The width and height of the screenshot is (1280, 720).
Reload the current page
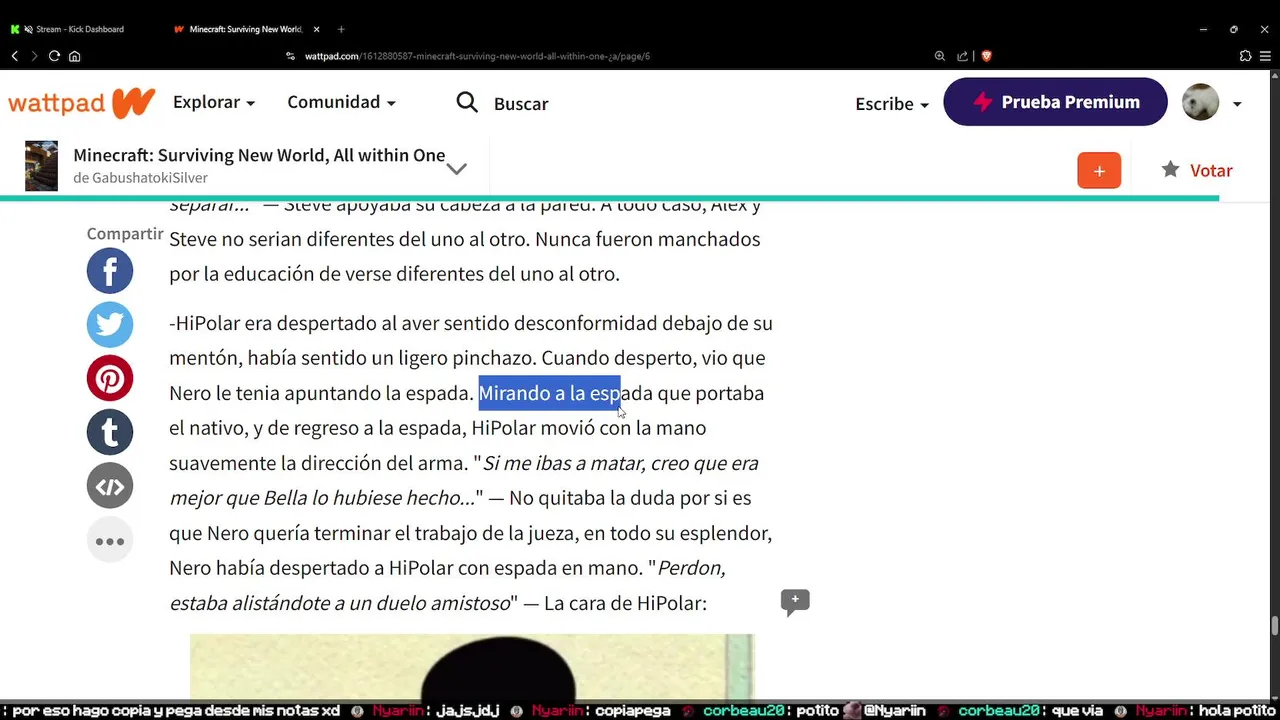54,56
